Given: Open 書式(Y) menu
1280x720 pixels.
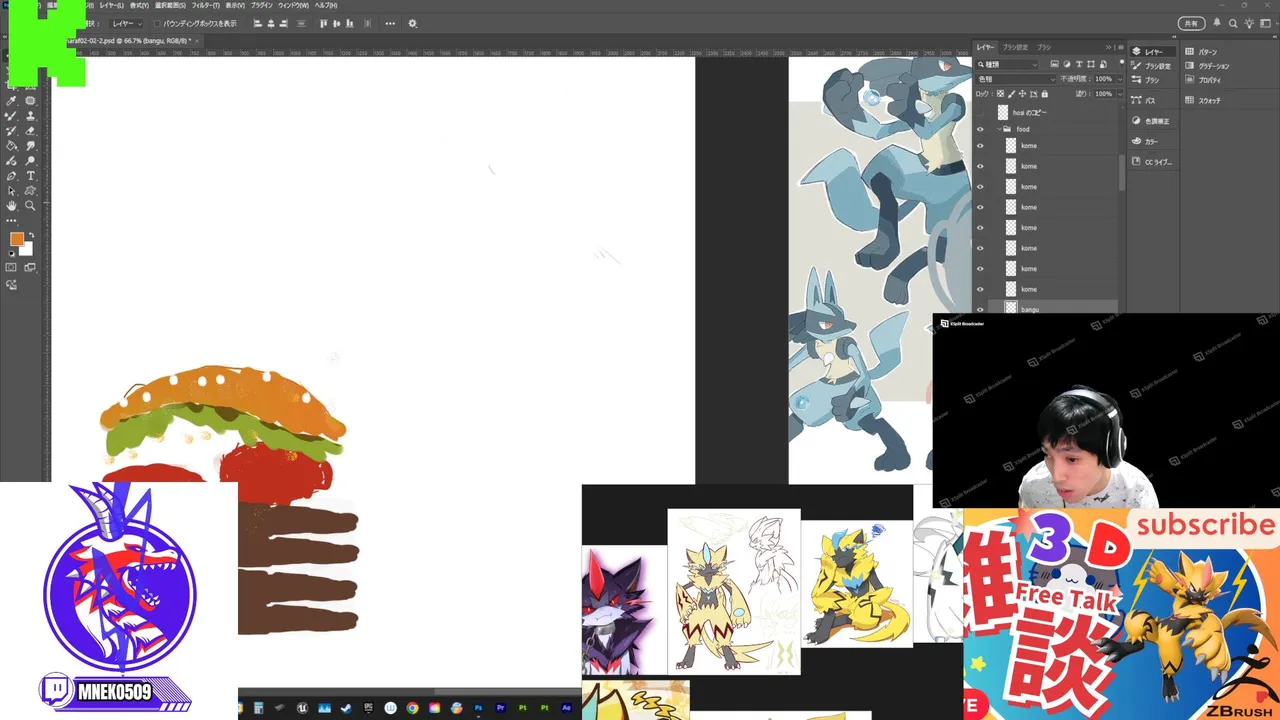Looking at the screenshot, I should click(140, 5).
